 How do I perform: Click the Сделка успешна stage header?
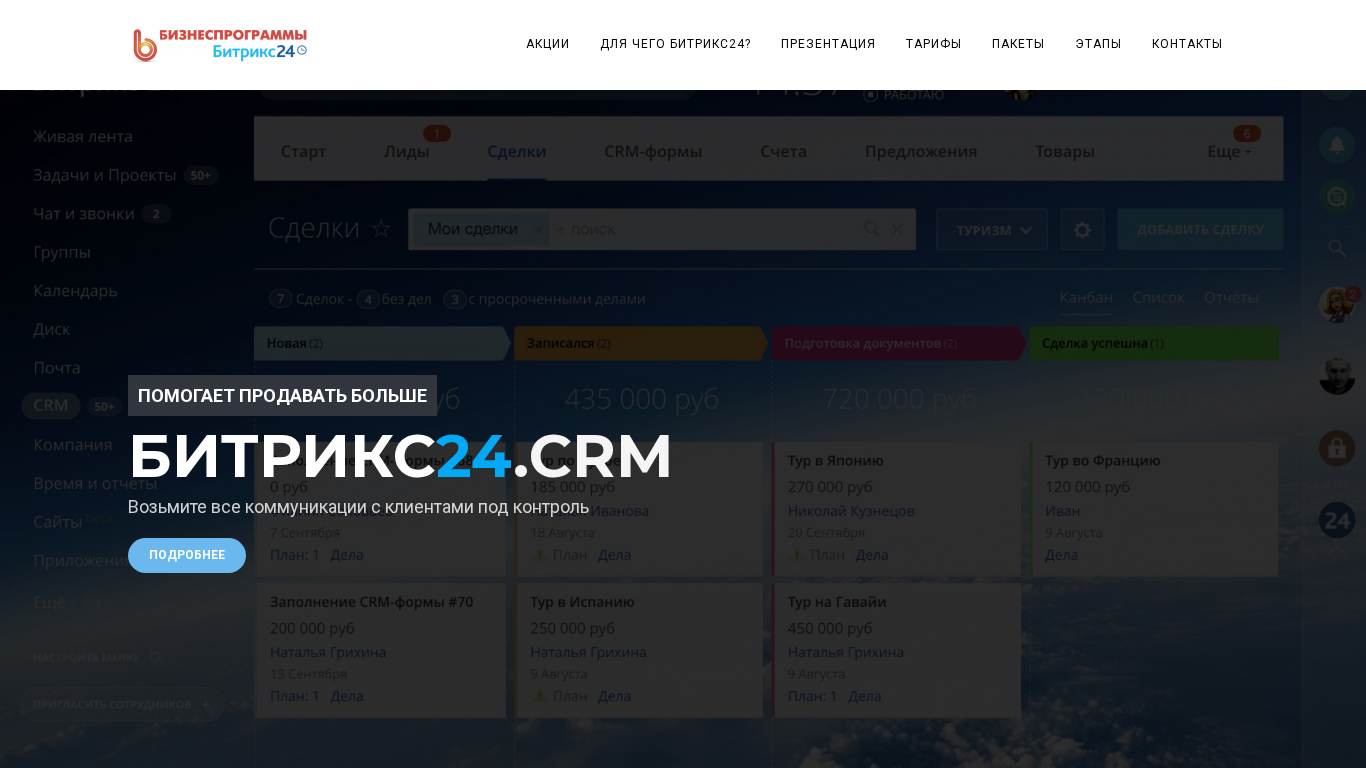point(1155,343)
